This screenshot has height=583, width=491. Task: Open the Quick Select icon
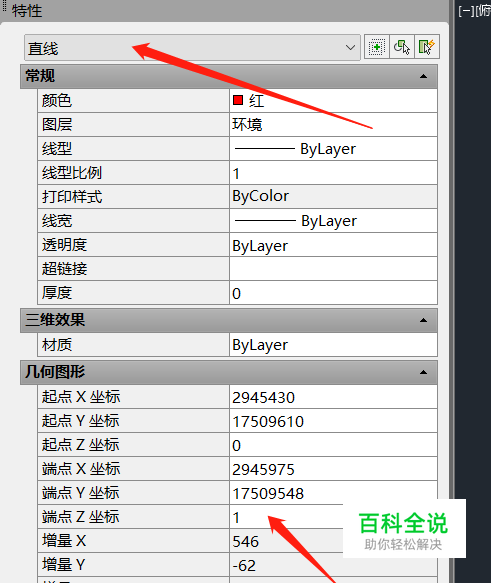(x=427, y=47)
